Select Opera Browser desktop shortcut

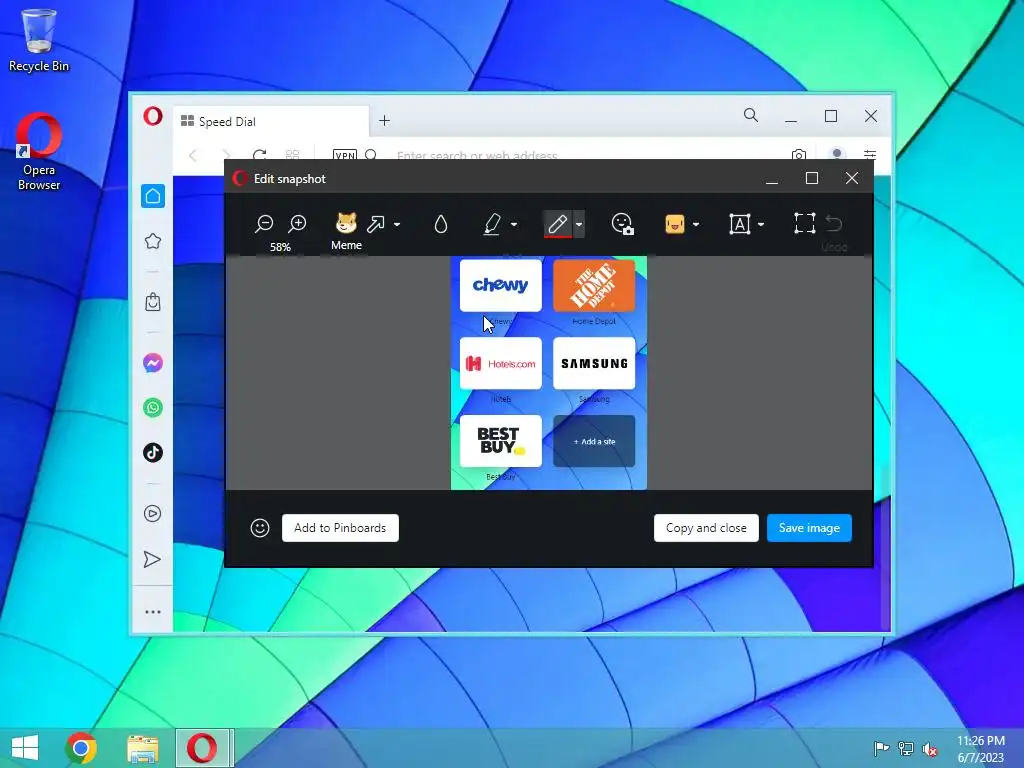39,152
